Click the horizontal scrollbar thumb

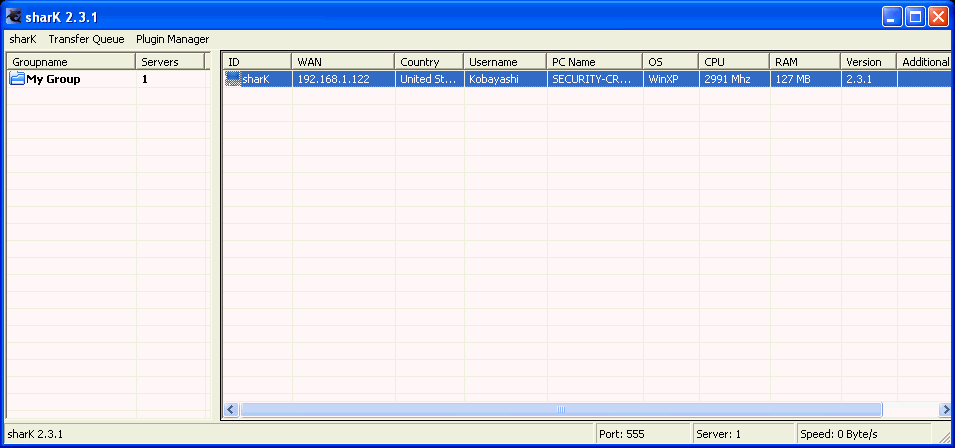561,409
